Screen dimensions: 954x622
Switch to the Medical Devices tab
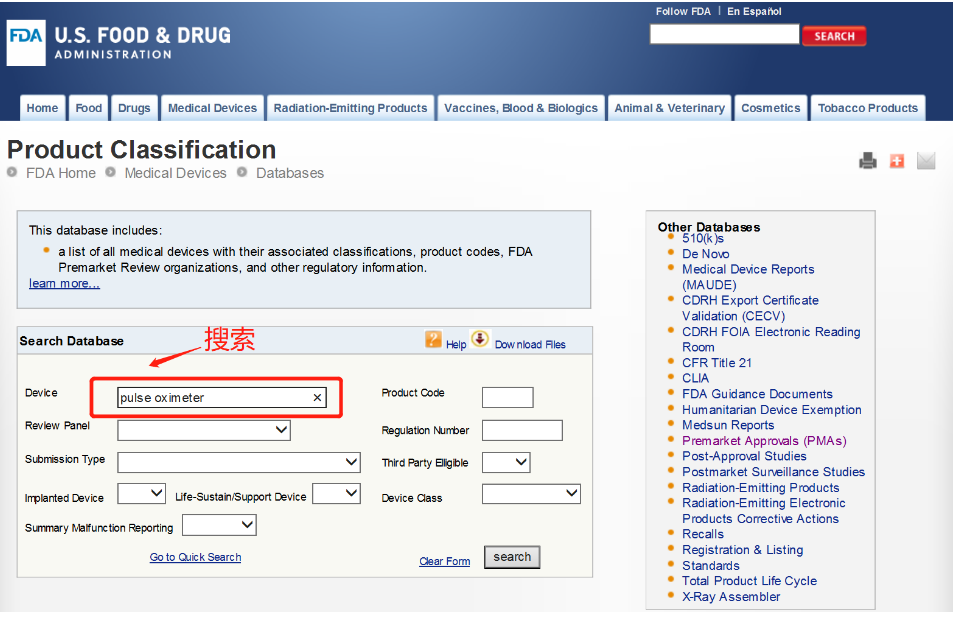point(212,108)
